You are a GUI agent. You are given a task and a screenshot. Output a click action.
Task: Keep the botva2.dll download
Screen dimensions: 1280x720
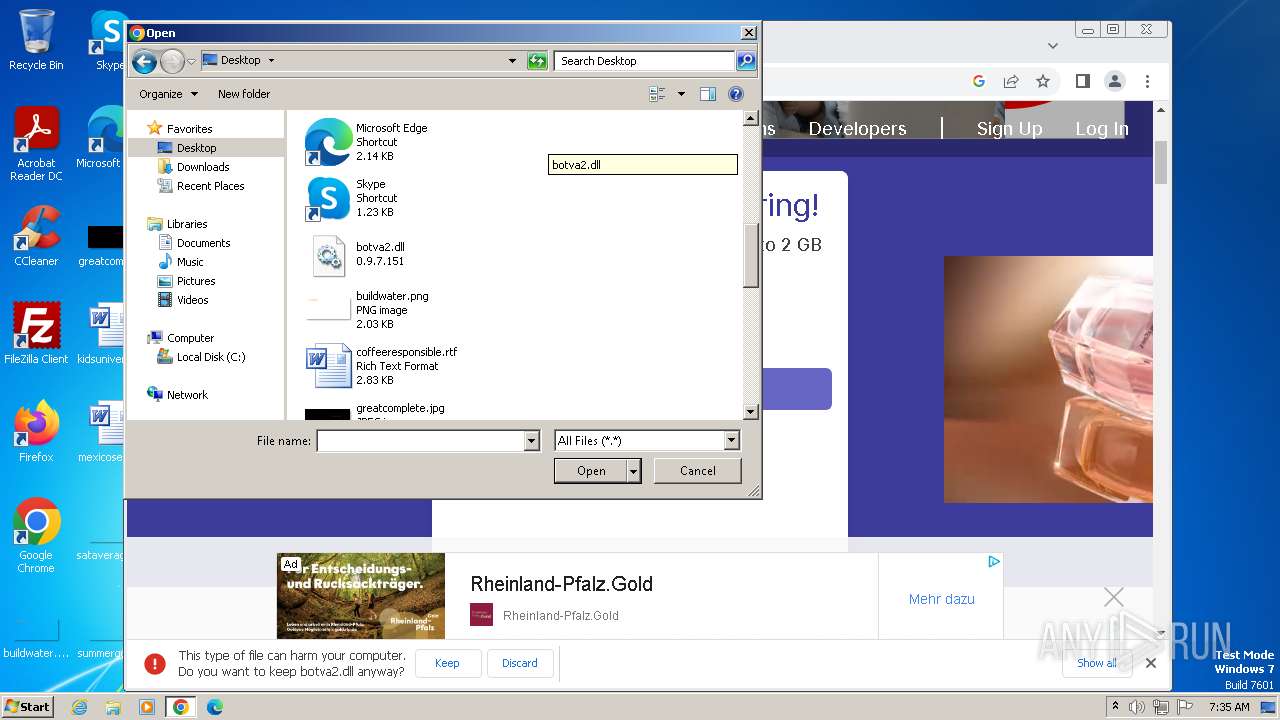(447, 663)
